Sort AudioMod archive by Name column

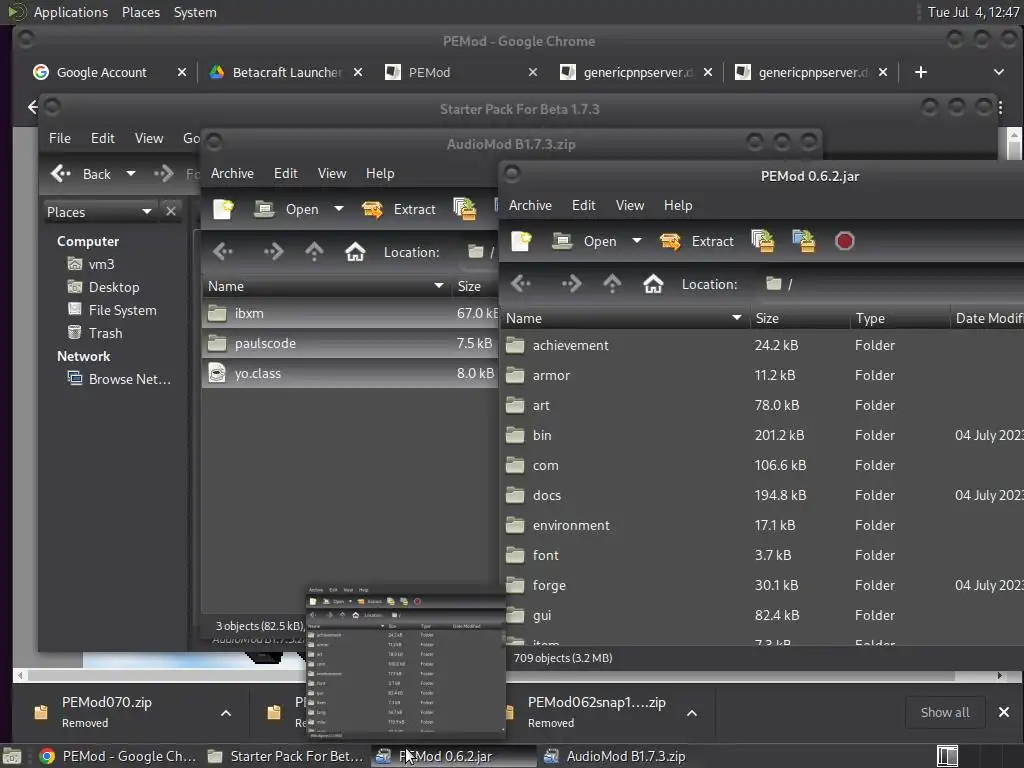(327, 286)
